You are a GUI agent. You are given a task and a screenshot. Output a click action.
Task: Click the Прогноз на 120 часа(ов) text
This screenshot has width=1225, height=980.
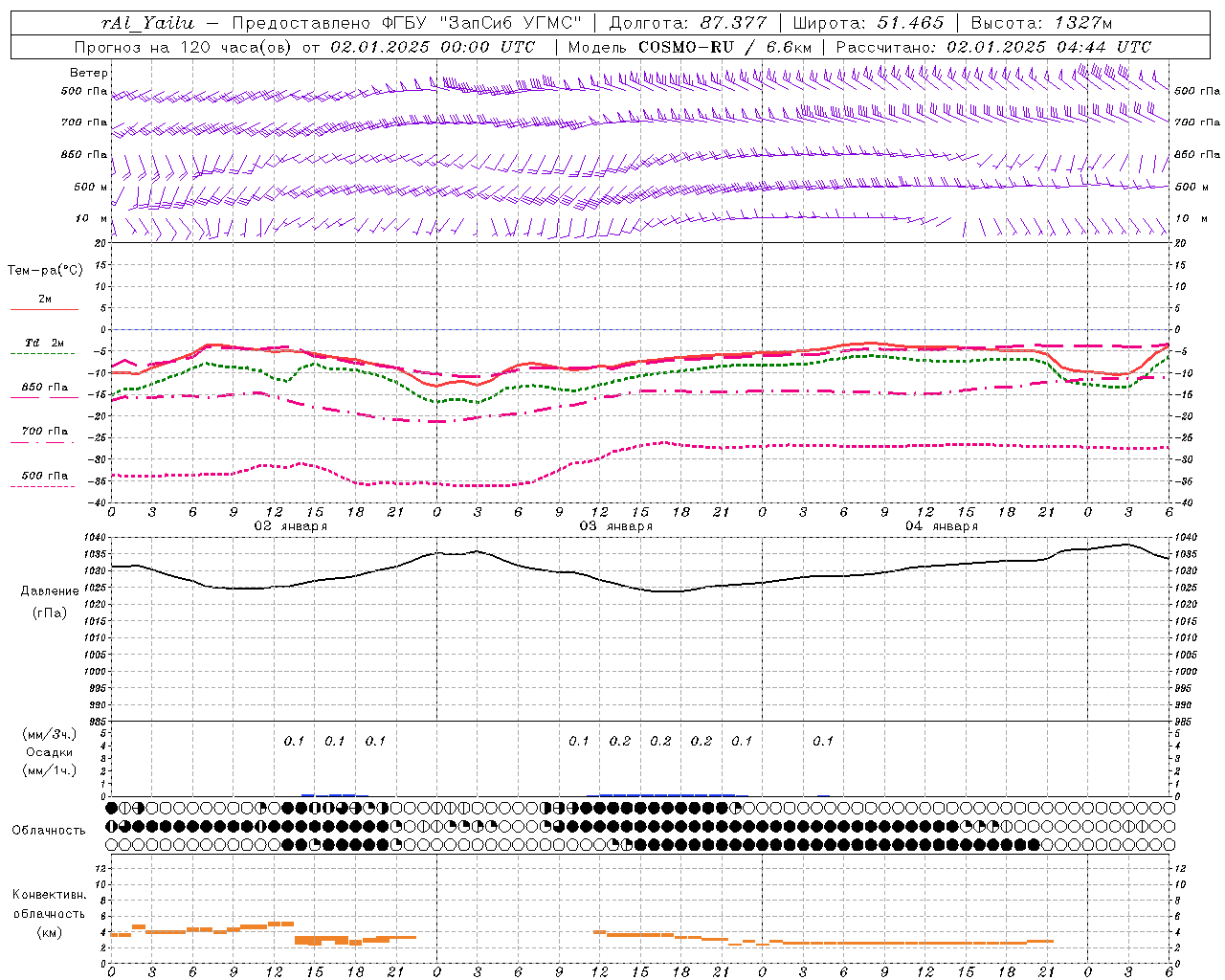[185, 47]
